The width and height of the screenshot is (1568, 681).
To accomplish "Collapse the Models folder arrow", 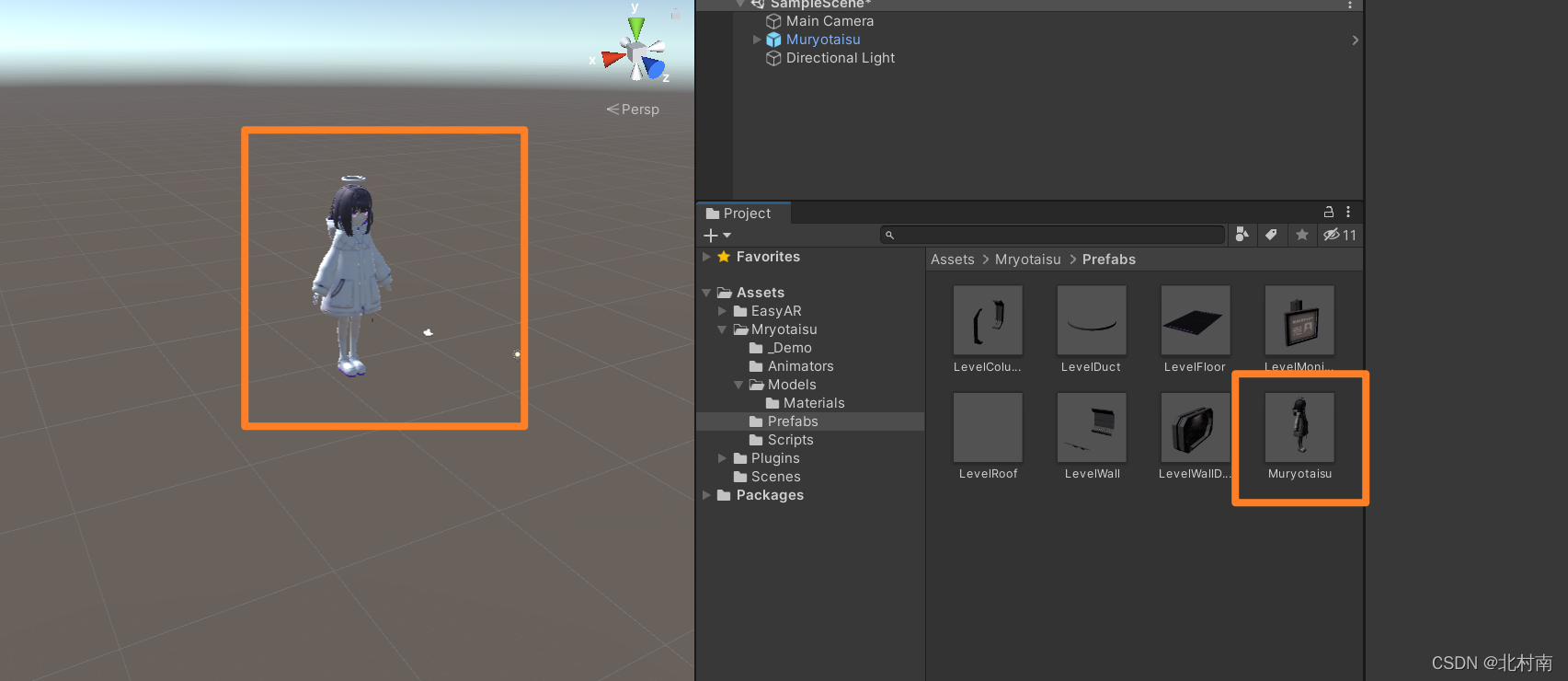I will click(738, 385).
